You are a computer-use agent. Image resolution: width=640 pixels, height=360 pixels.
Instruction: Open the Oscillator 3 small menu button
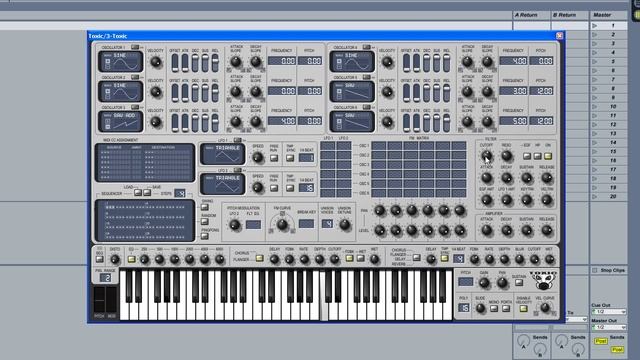[x=135, y=107]
